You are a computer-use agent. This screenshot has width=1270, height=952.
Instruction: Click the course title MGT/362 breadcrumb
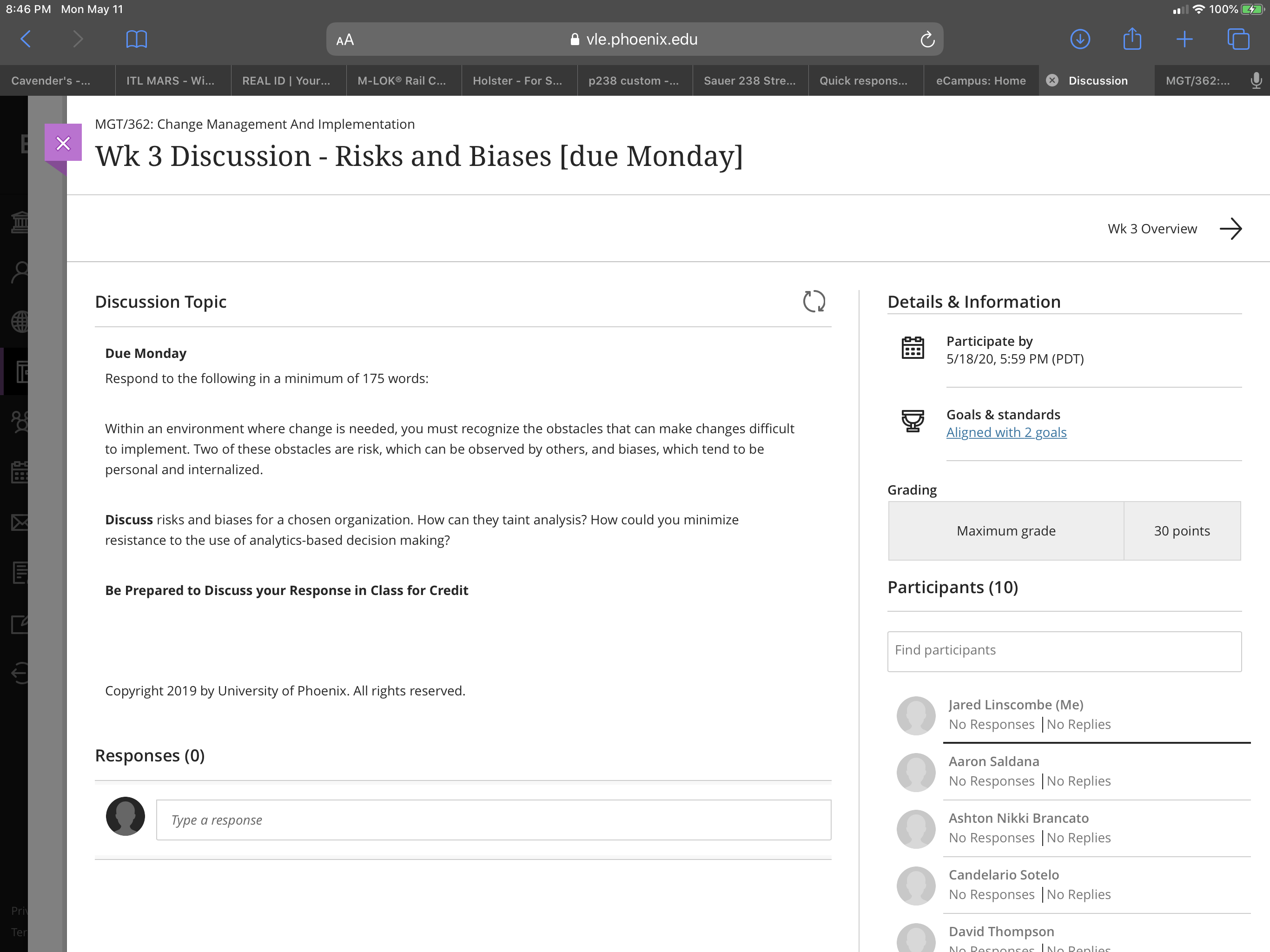(254, 124)
